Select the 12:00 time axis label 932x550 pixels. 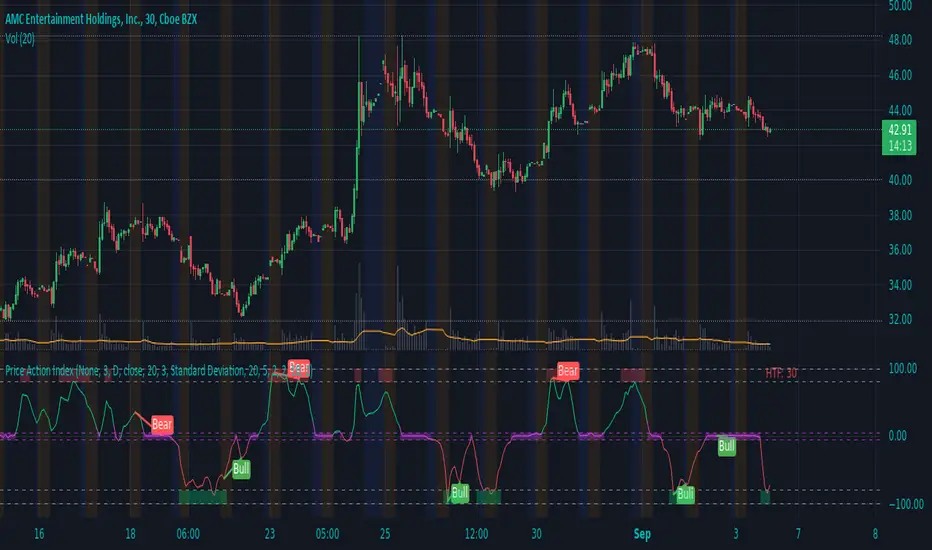pyautogui.click(x=476, y=533)
